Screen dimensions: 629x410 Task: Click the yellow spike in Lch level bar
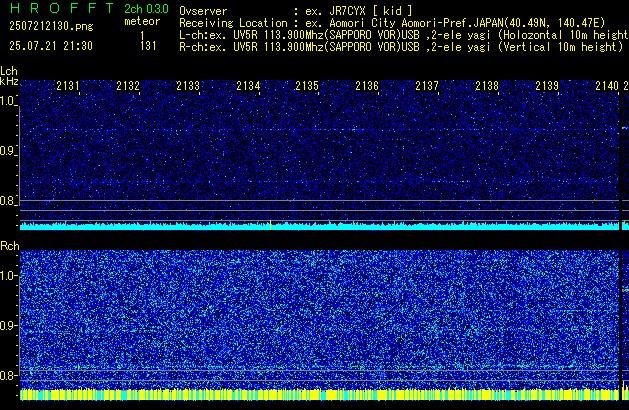(x=270, y=225)
